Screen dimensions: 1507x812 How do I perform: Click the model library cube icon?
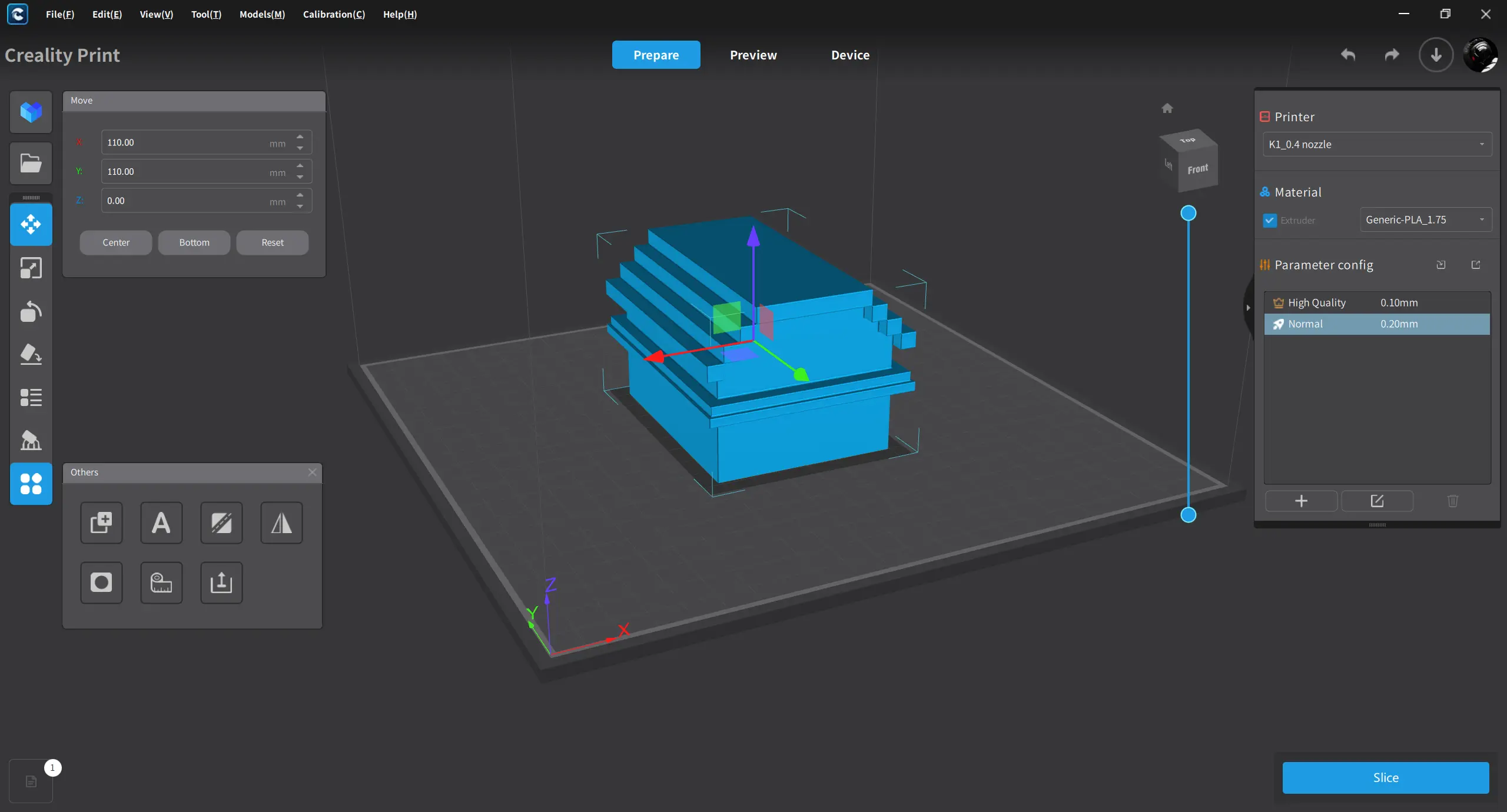coord(31,112)
